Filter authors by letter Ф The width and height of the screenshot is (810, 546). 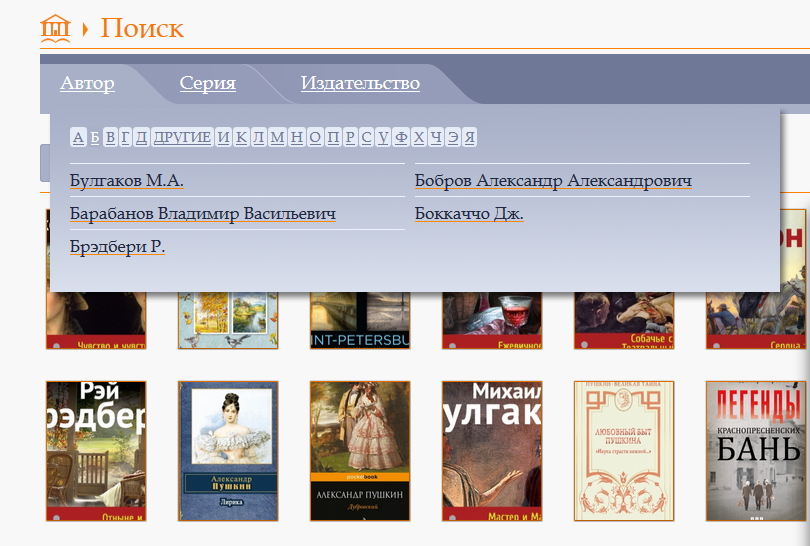coord(401,137)
